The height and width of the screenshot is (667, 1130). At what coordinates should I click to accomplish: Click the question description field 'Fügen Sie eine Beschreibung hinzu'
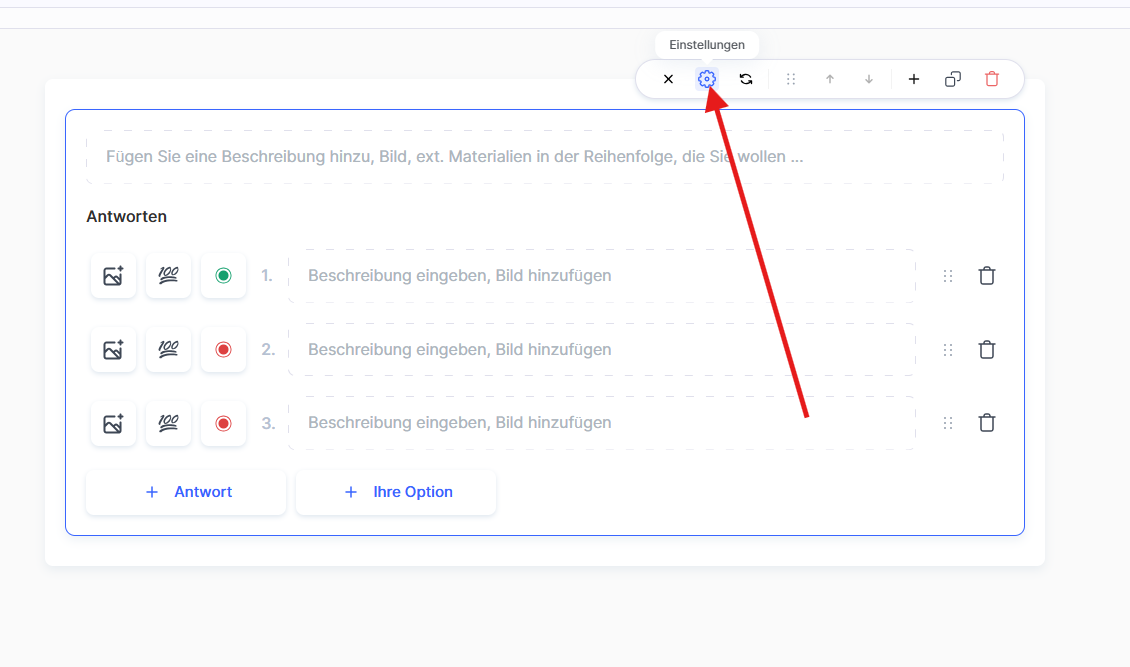click(545, 157)
